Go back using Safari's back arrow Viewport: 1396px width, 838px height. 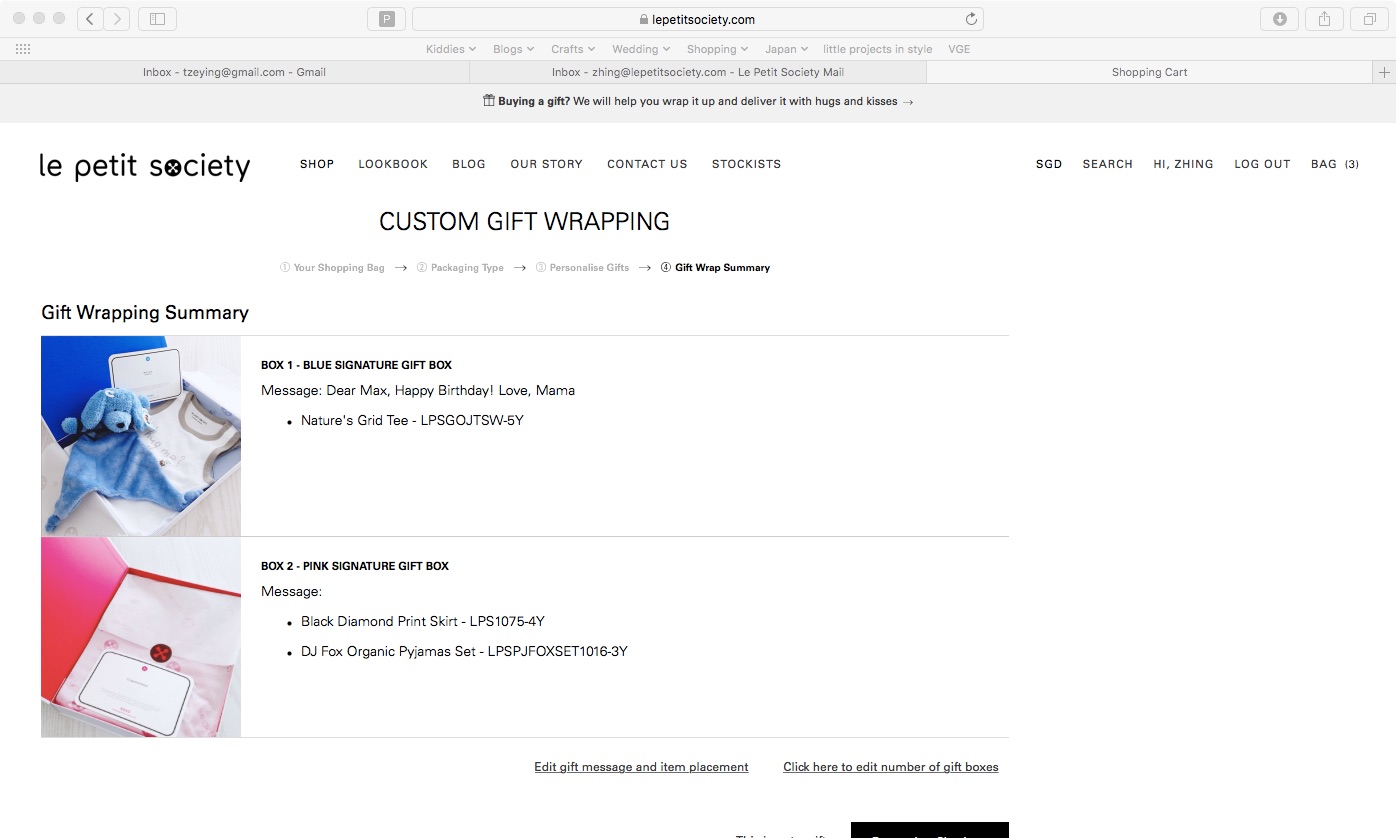pos(90,19)
